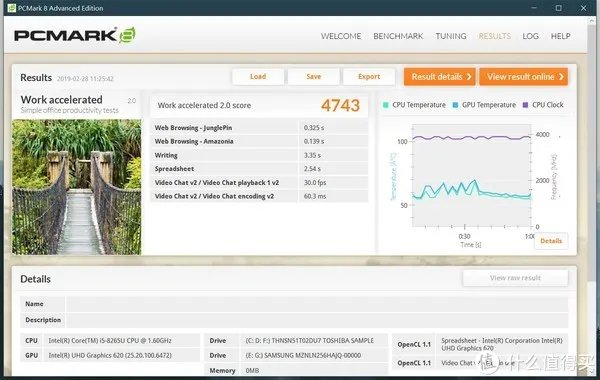The height and width of the screenshot is (380, 600).
Task: Click the Intel Core i5-8265U CPU entry
Action: point(110,341)
